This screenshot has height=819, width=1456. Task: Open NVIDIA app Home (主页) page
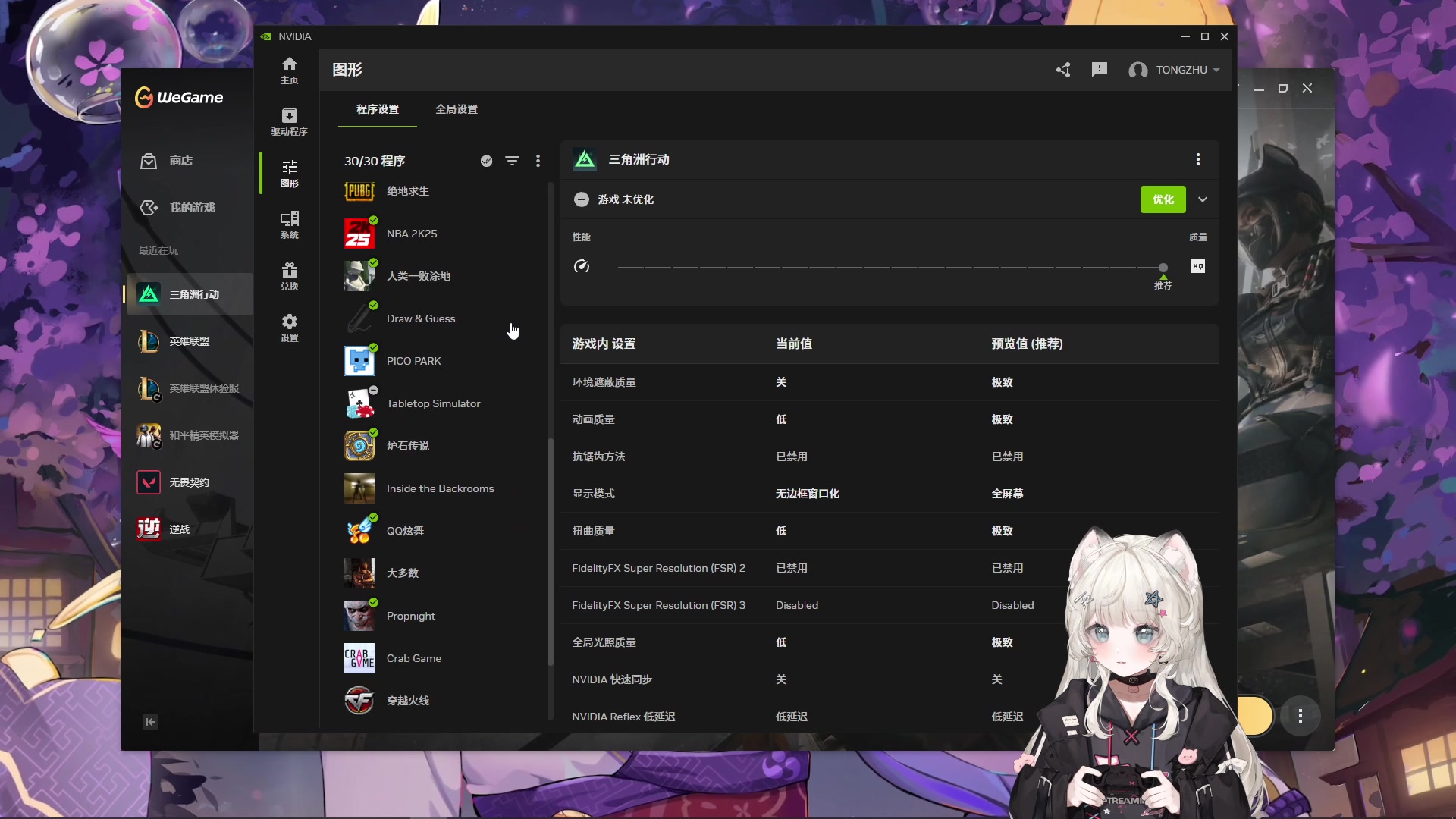point(289,70)
